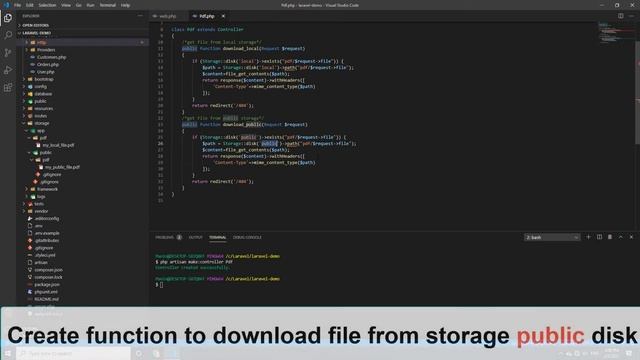
Task: Open the Go menu
Action: pyautogui.click(x=78, y=5)
